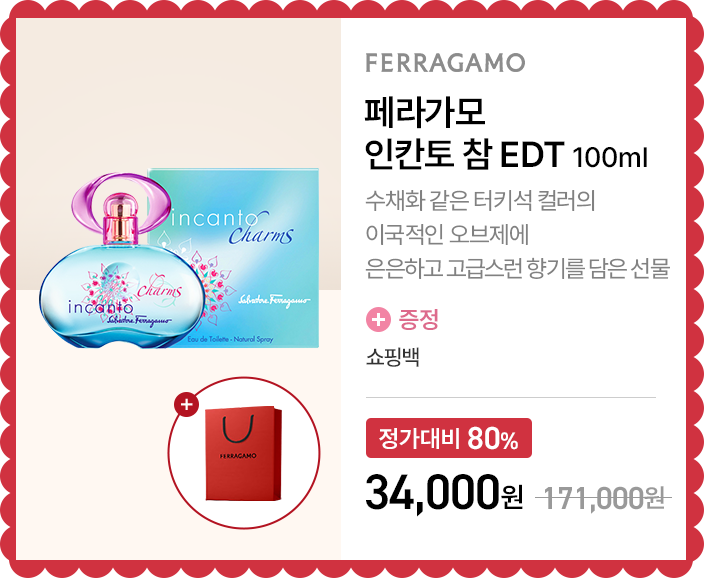Viewport: 704px width, 578px height.
Task: Click the 쇼핑백 gift item text
Action: coord(393,357)
